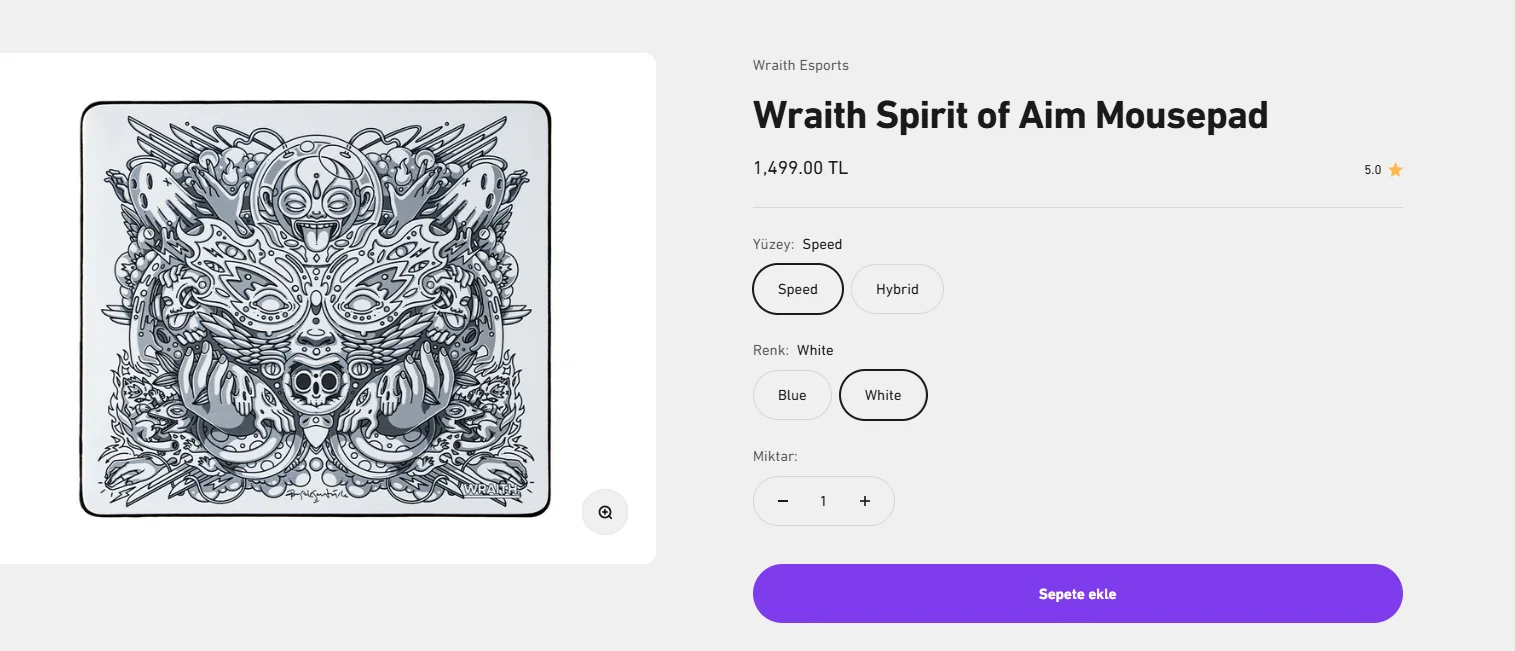Click the 5.0 rating score
The height and width of the screenshot is (651, 1515).
1372,170
